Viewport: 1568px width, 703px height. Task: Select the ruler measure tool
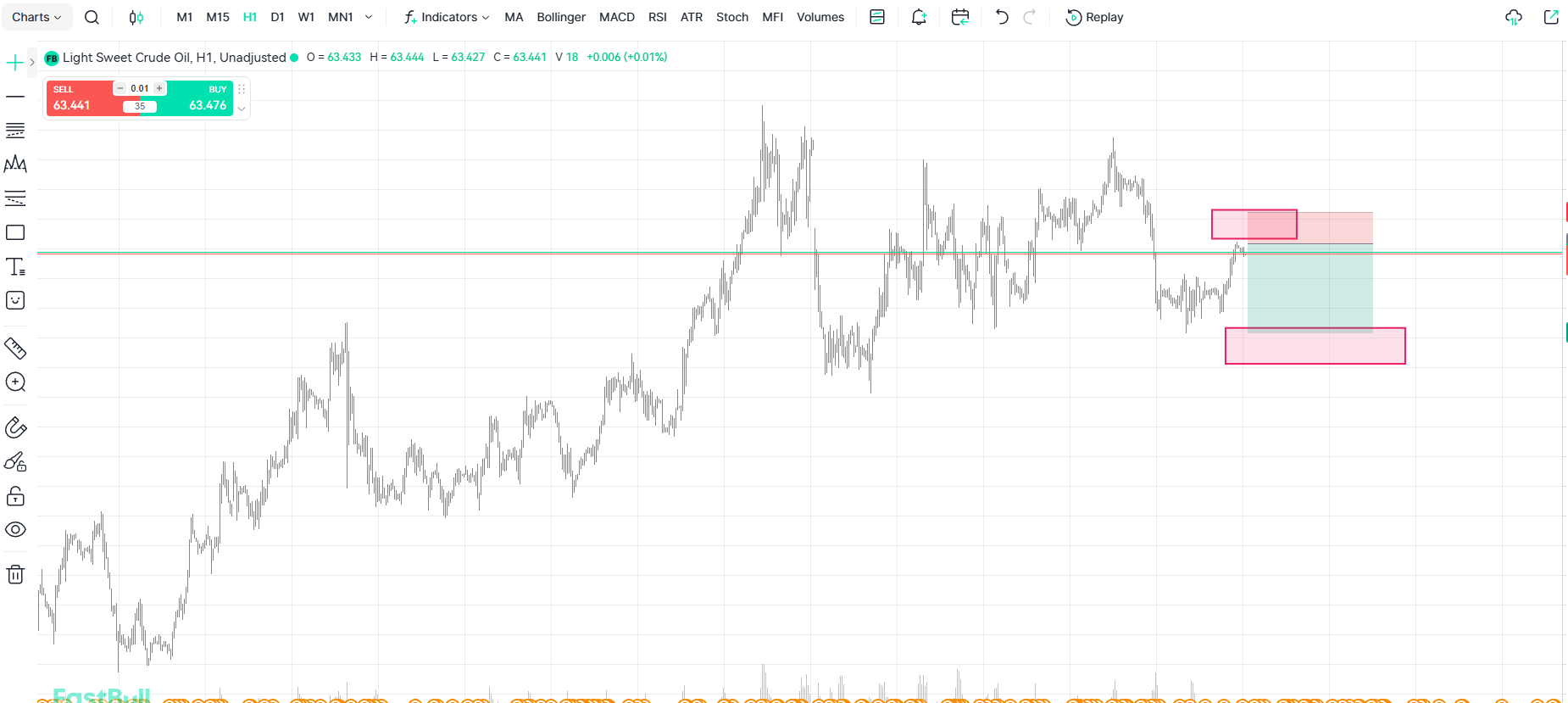pos(15,349)
